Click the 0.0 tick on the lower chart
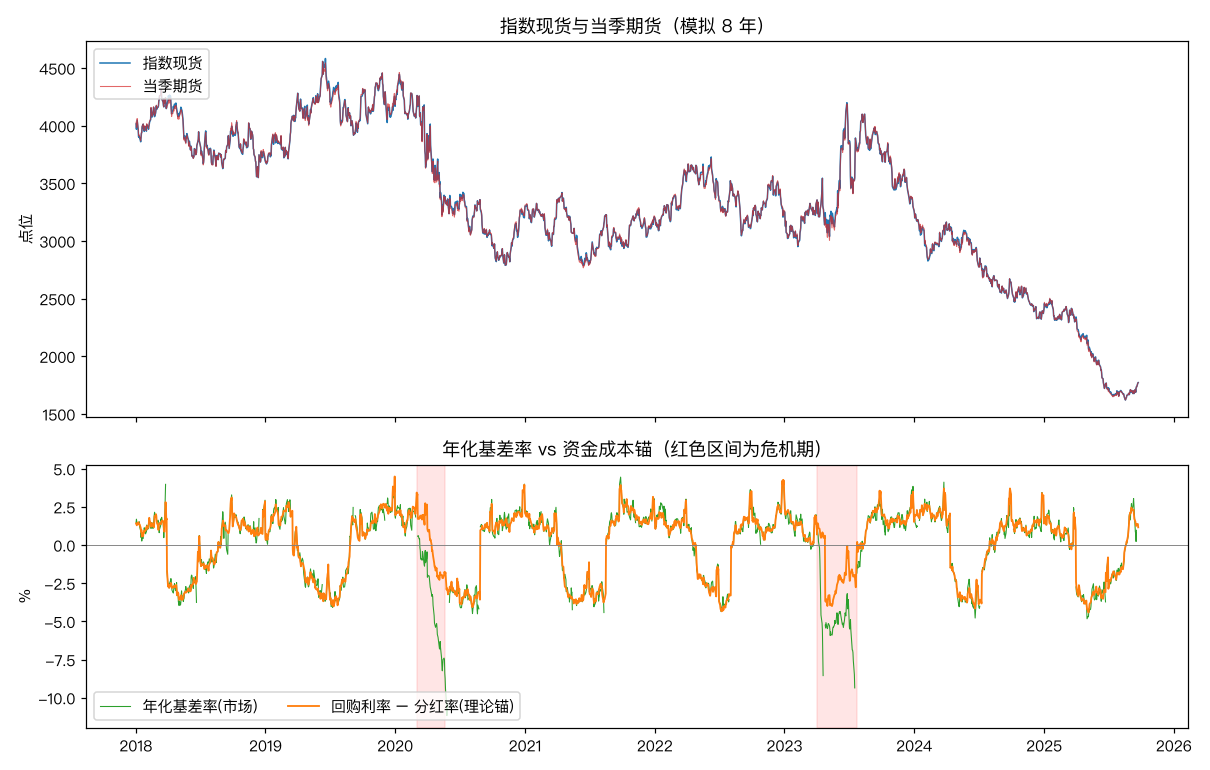This screenshot has width=1210, height=770. pyautogui.click(x=65, y=545)
